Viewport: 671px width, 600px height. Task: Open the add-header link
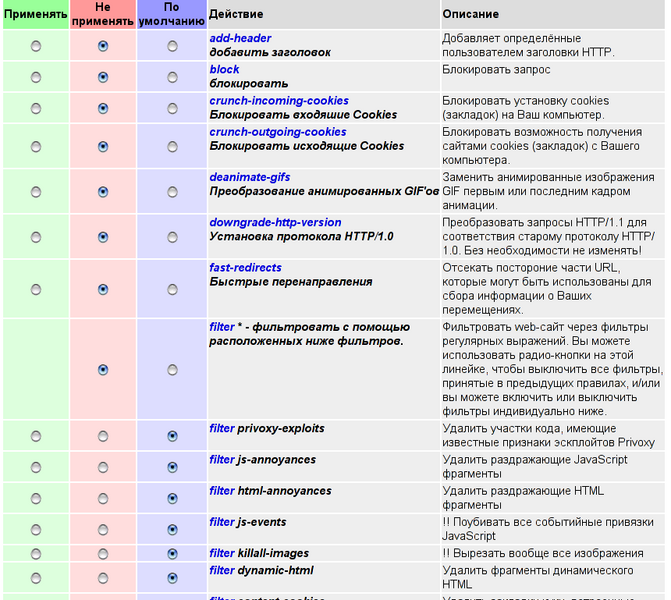(x=240, y=38)
